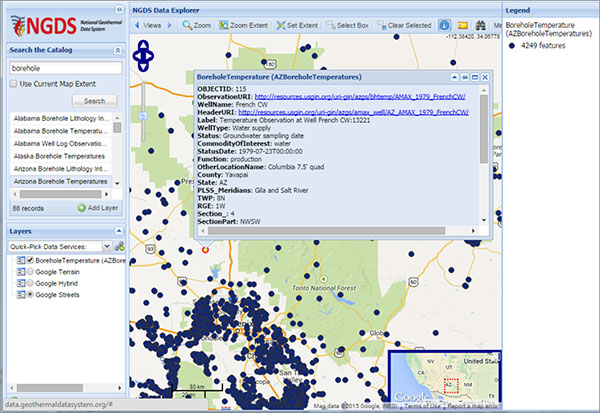Select Alabama Borehole Temperatures result
Screen dimensions: 600x413
(x=61, y=131)
